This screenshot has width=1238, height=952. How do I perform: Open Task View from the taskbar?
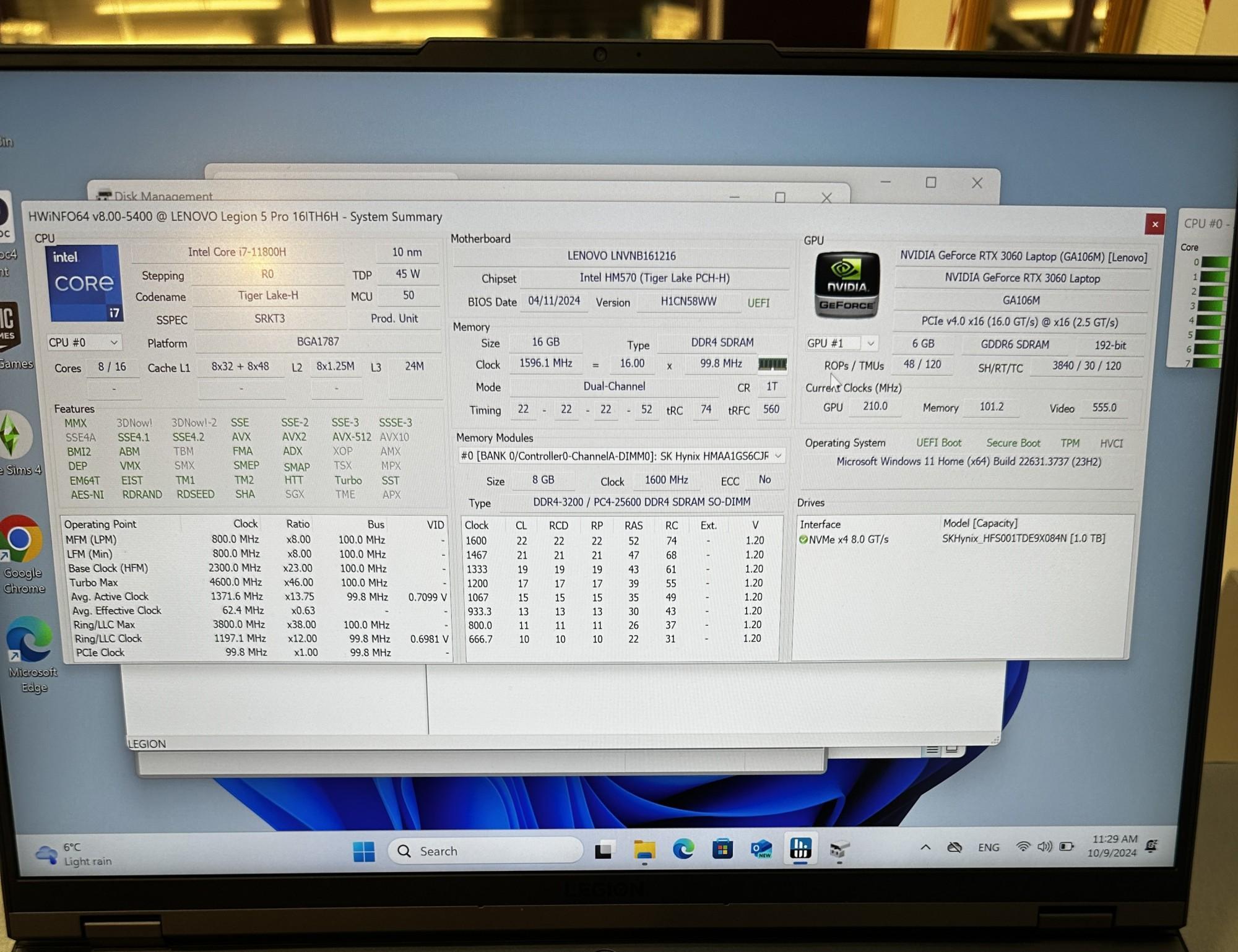click(x=604, y=850)
